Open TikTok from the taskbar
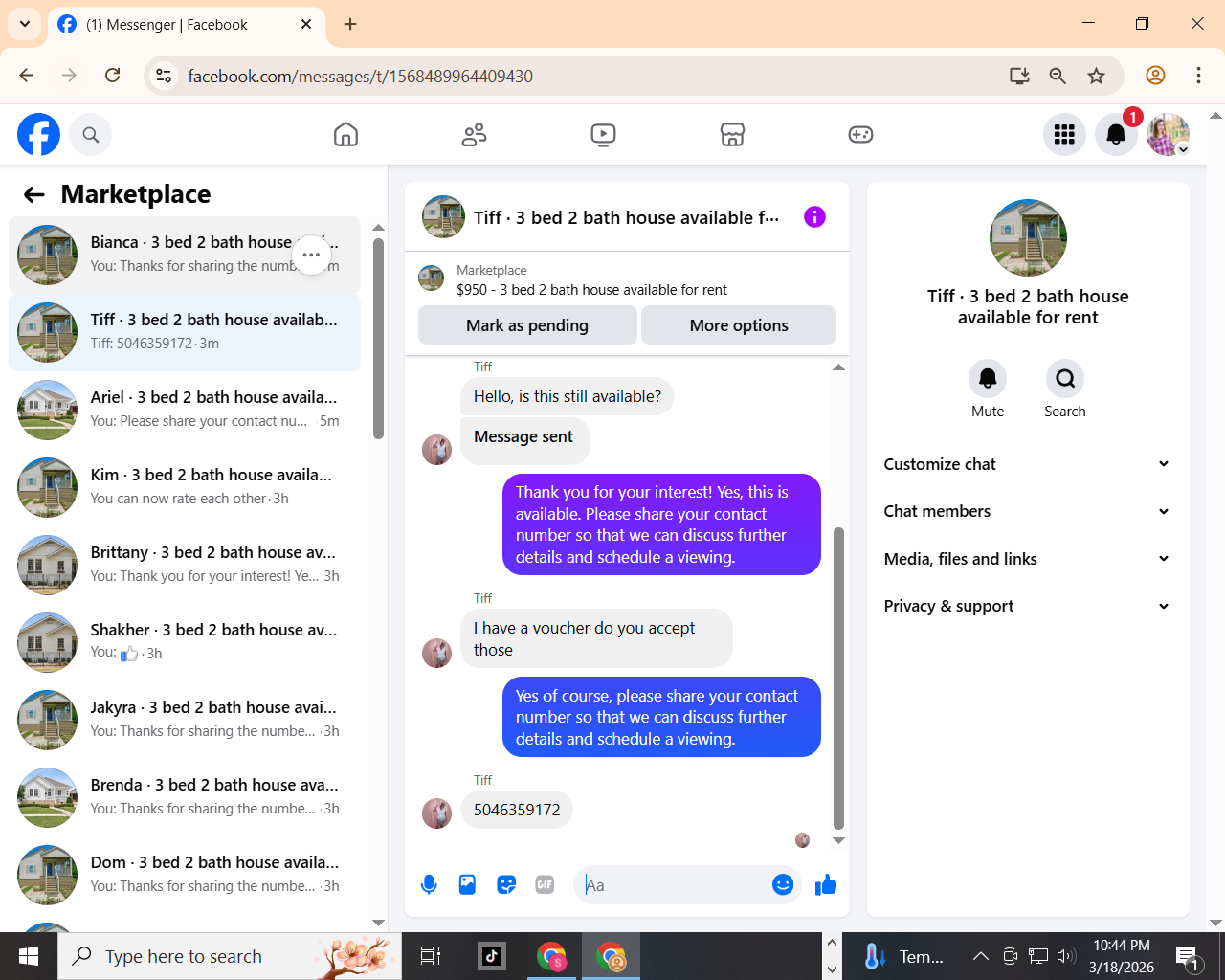This screenshot has height=980, width=1225. point(492,955)
